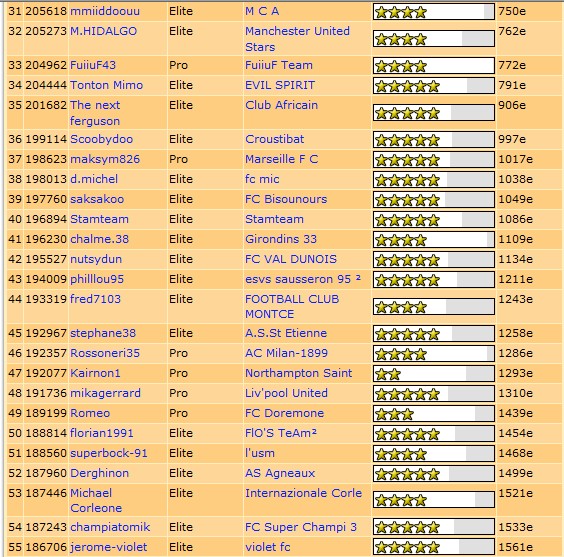The width and height of the screenshot is (564, 557).
Task: Click the rating bar for Internazionale Corle
Action: click(x=434, y=500)
